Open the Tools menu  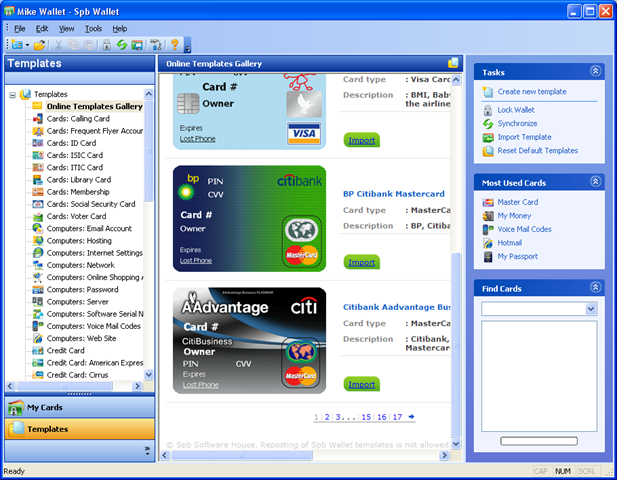pos(93,29)
